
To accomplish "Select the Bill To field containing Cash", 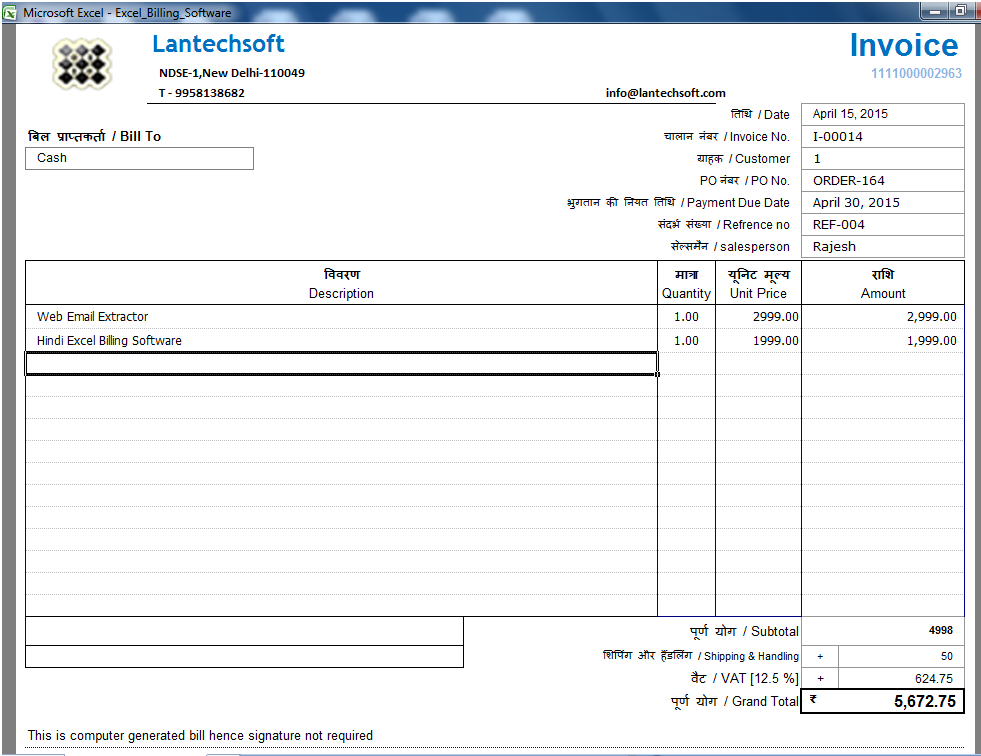I will pyautogui.click(x=140, y=158).
